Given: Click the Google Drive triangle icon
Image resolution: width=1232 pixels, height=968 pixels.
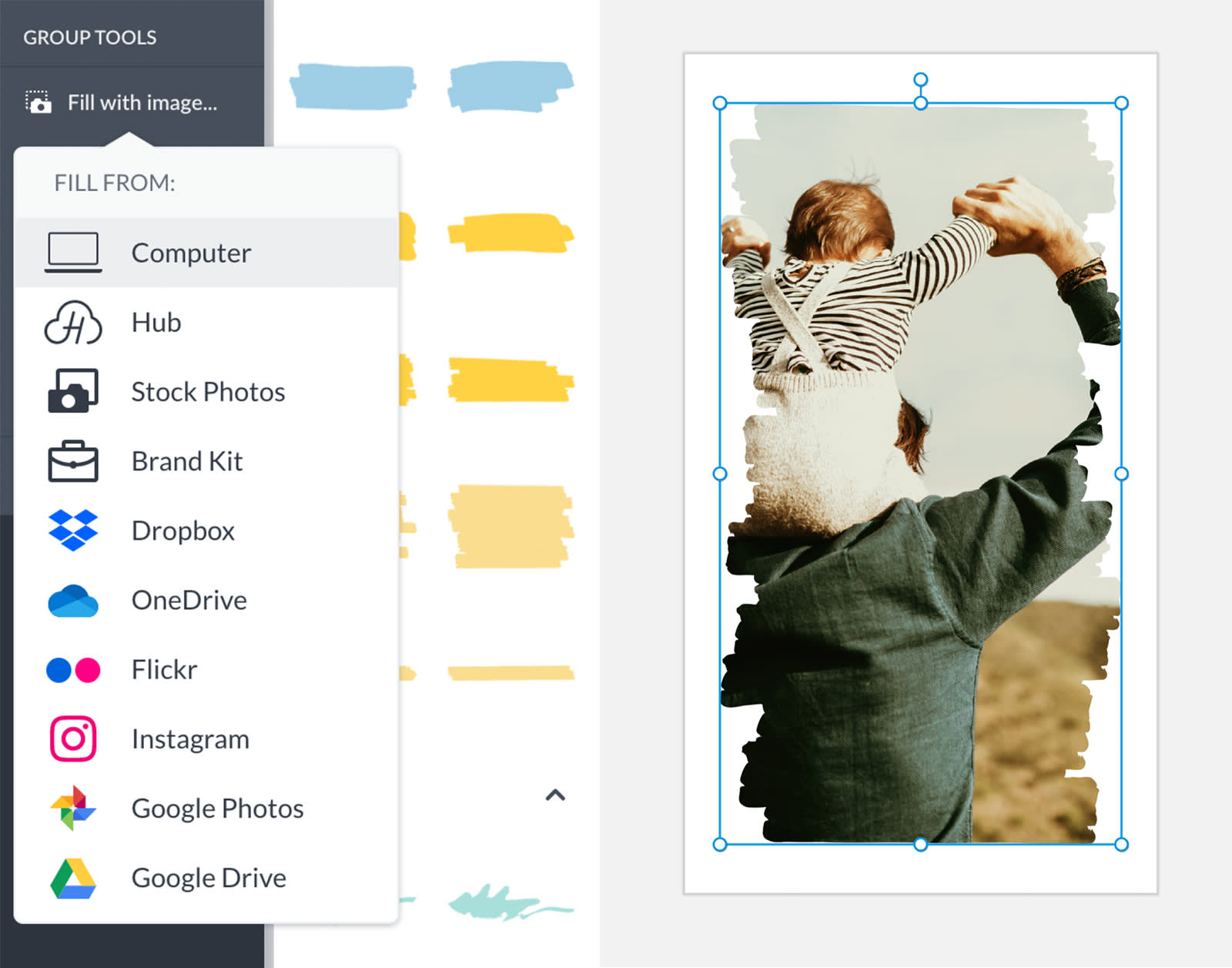Looking at the screenshot, I should pos(73,879).
